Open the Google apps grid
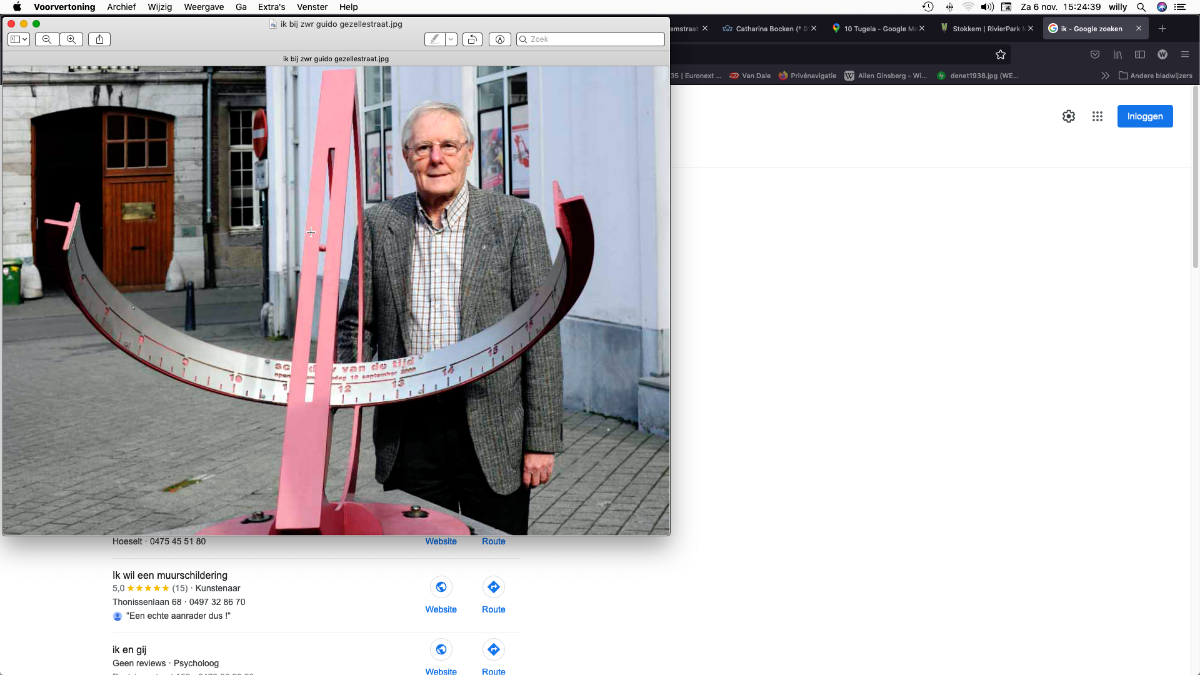 pyautogui.click(x=1097, y=116)
